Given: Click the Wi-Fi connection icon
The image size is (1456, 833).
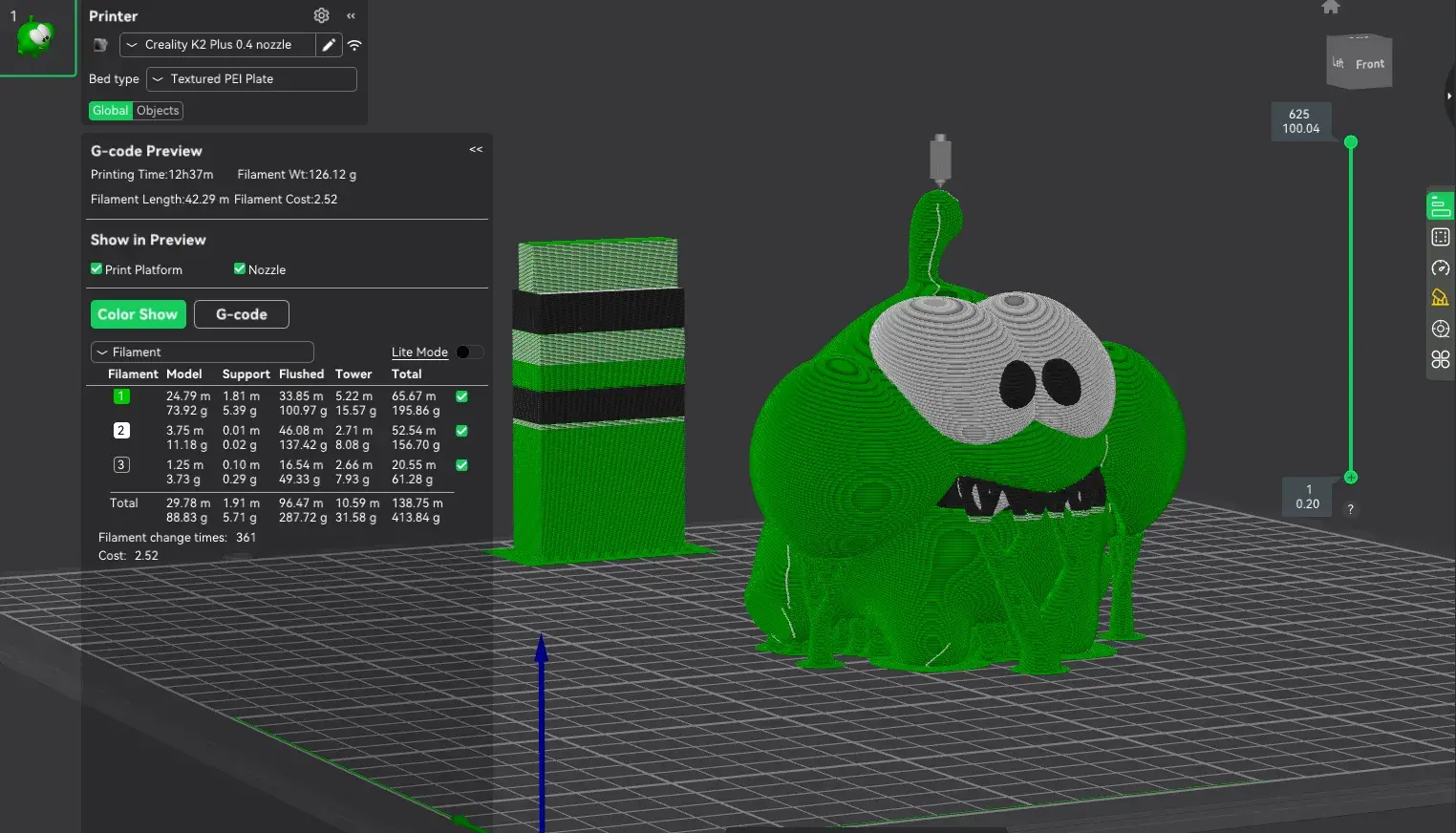Looking at the screenshot, I should click(x=354, y=45).
